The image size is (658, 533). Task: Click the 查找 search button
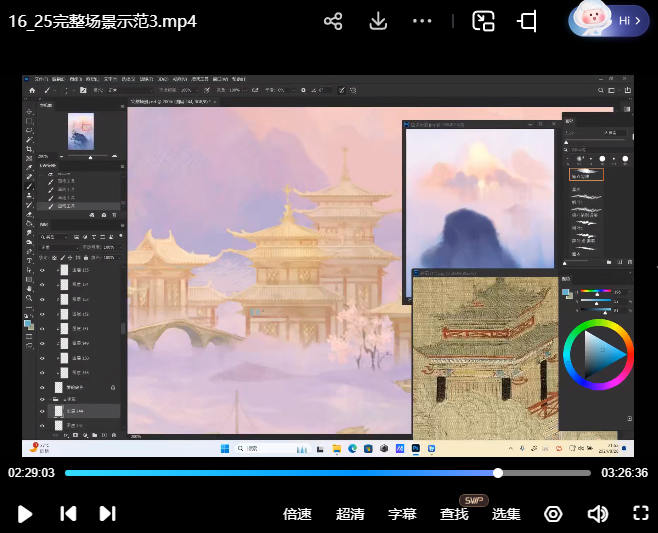pos(454,514)
